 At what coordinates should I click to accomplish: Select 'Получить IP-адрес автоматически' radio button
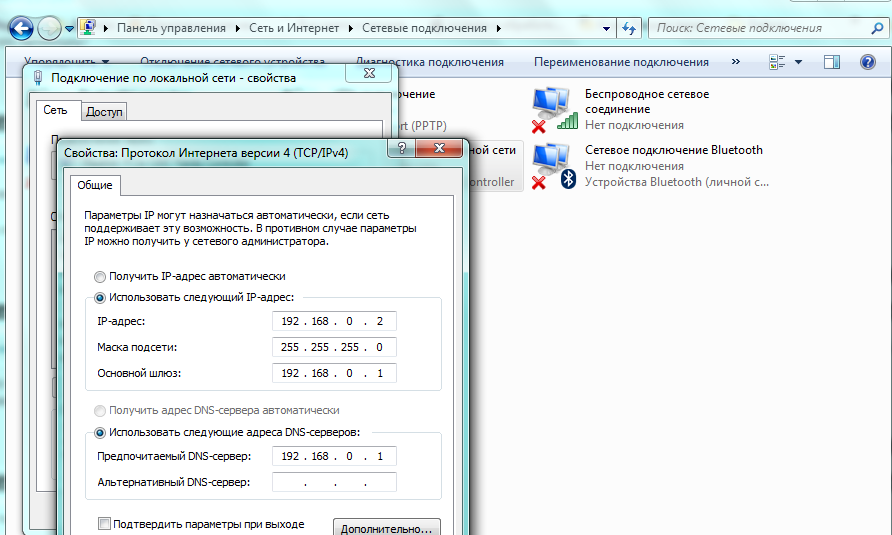pyautogui.click(x=100, y=276)
